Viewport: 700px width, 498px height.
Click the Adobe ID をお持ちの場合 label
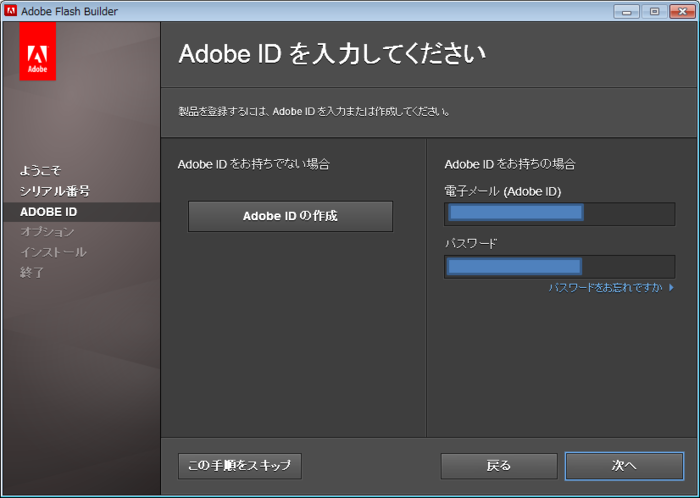(510, 164)
